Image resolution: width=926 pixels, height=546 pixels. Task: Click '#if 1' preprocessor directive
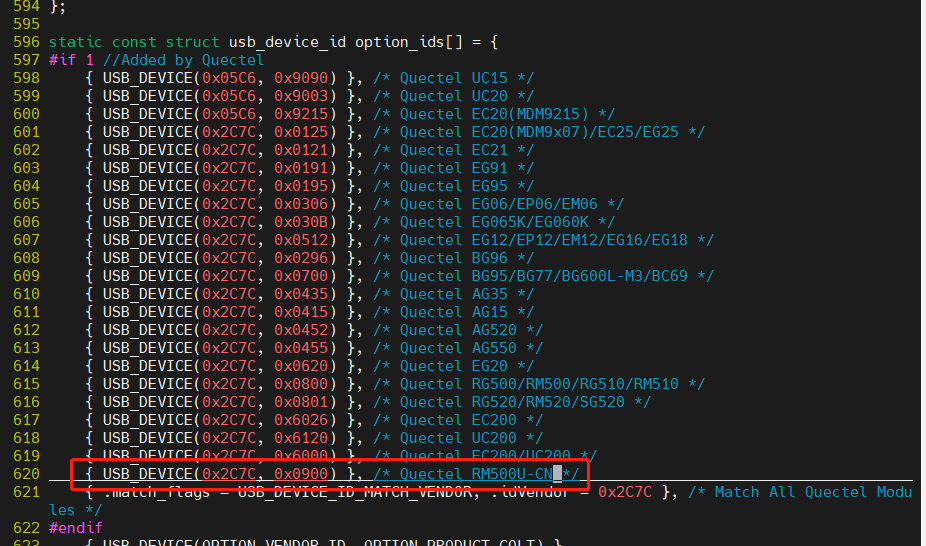tap(71, 60)
